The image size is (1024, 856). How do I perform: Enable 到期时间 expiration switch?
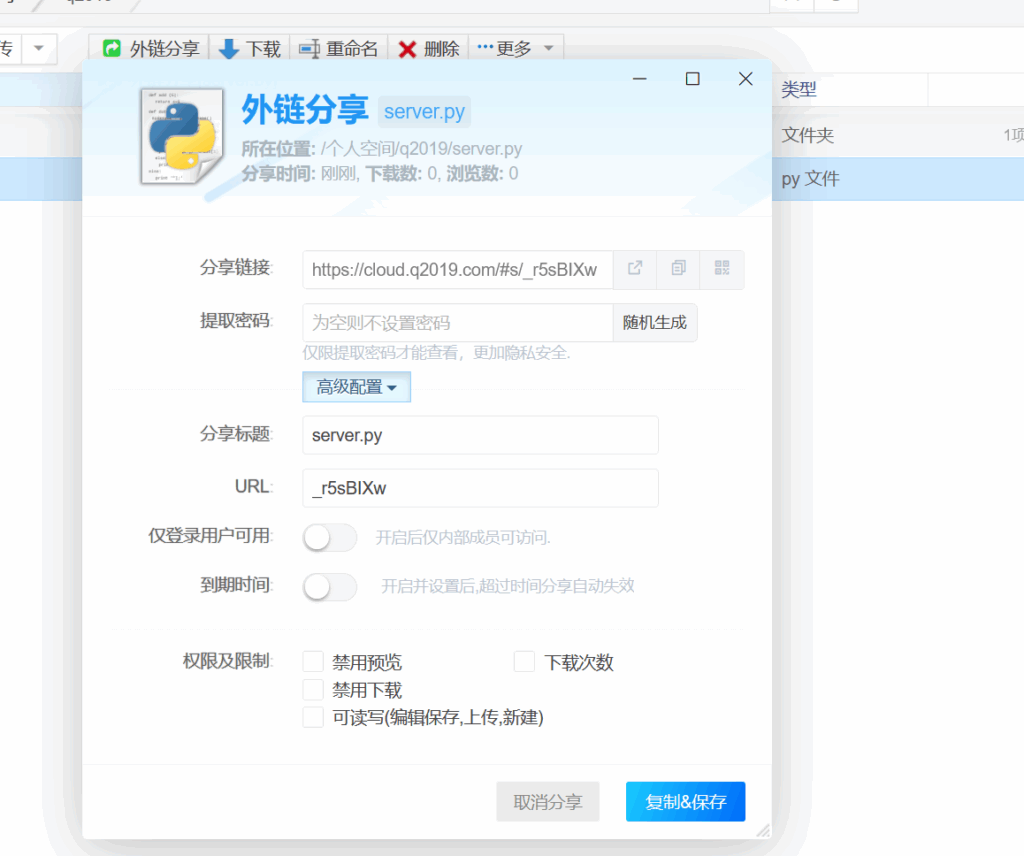(x=330, y=587)
